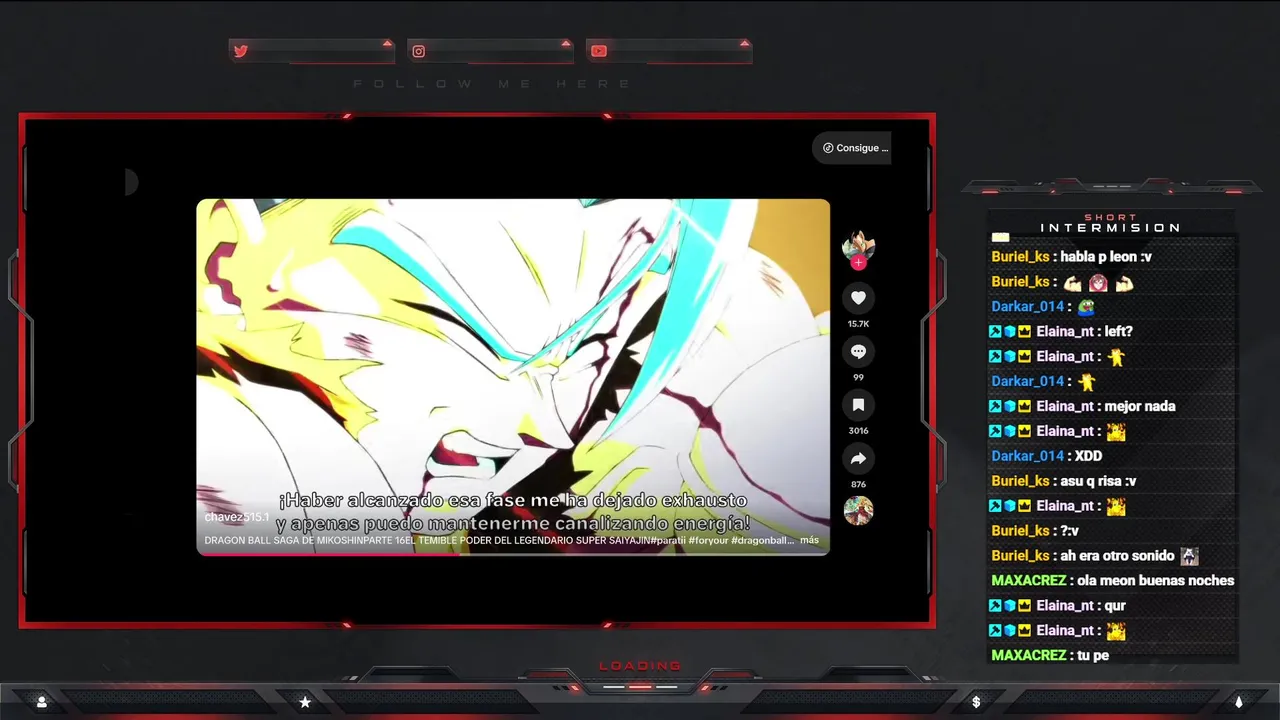Click the chat message 'left?'
Screen dimensions: 1280x720
pos(1119,332)
